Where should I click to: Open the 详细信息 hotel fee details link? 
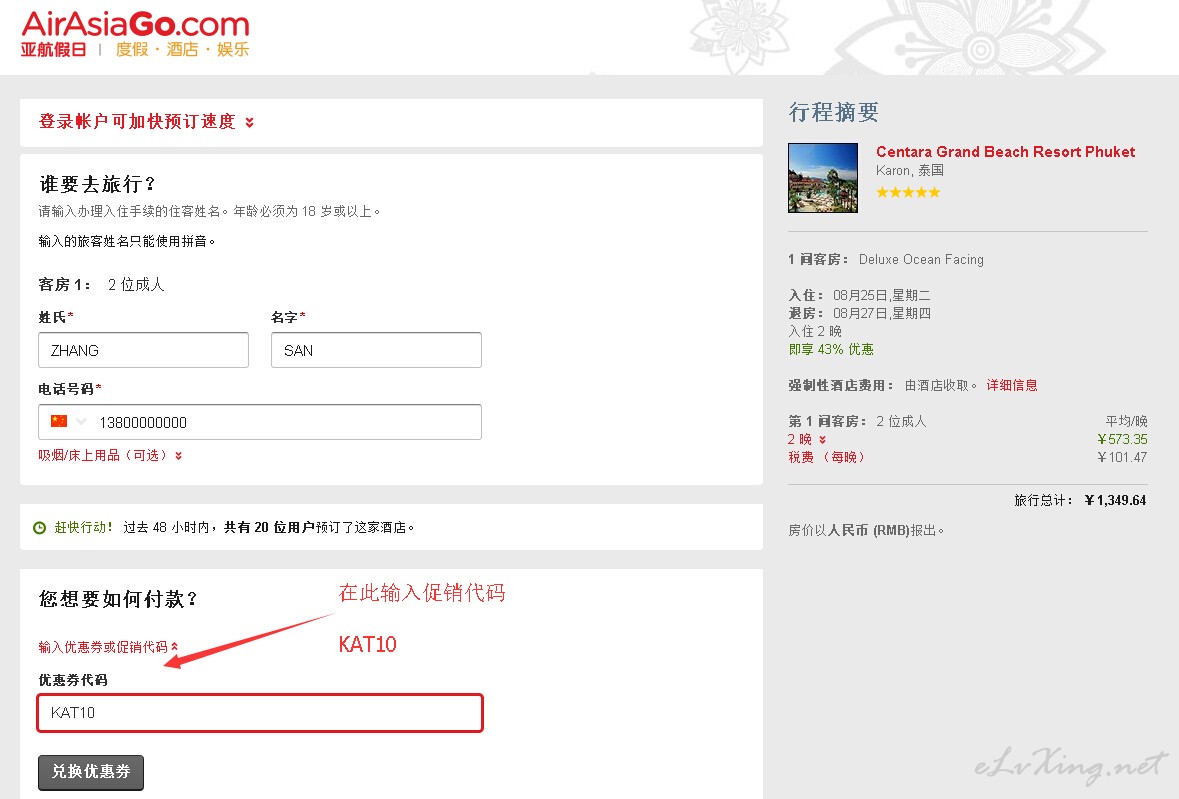(1011, 386)
